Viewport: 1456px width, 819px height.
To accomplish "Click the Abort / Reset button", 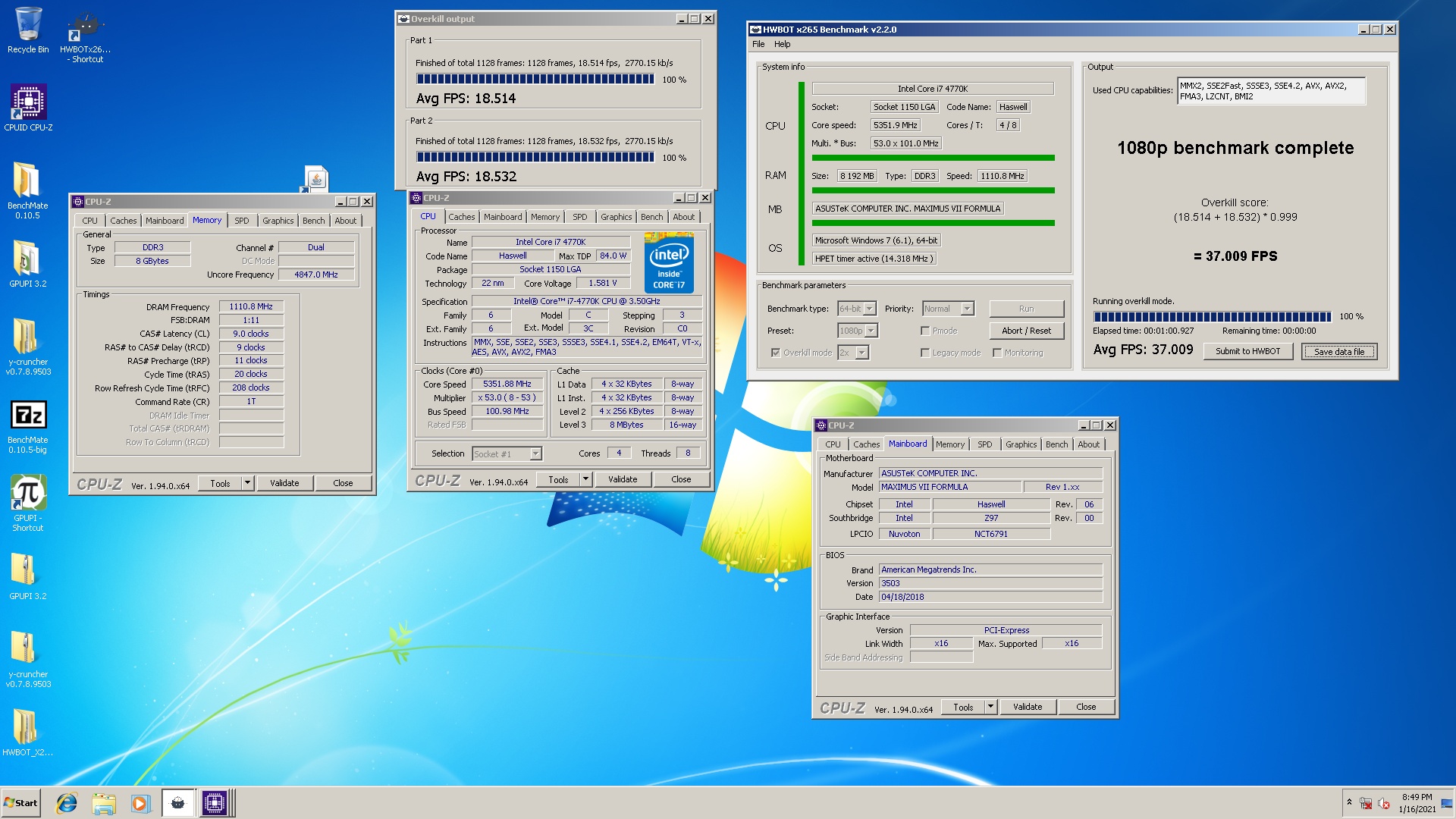I will [x=1026, y=331].
